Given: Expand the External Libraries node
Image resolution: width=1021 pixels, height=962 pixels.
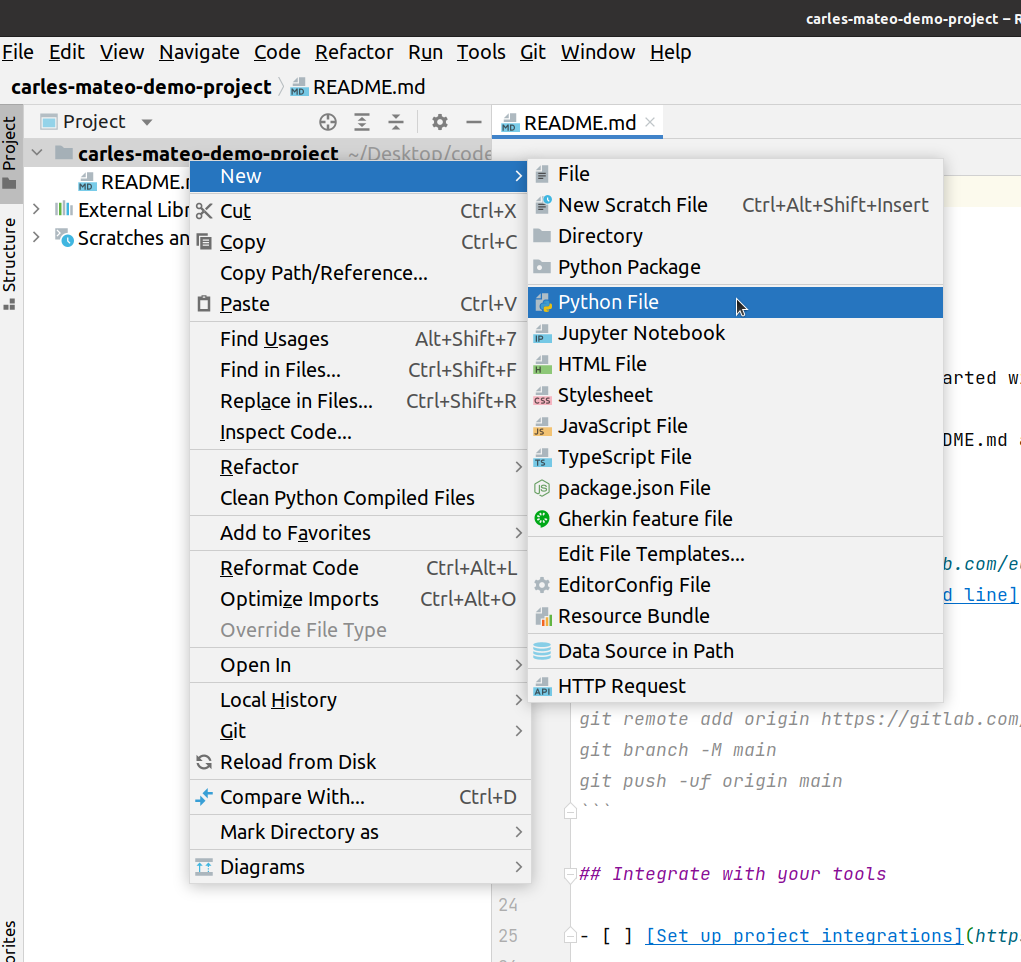Looking at the screenshot, I should 37,209.
